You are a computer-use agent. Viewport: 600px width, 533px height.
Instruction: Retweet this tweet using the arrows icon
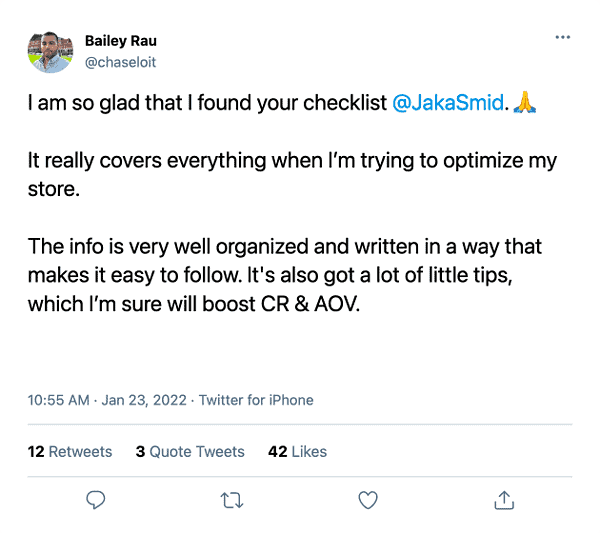click(x=232, y=498)
